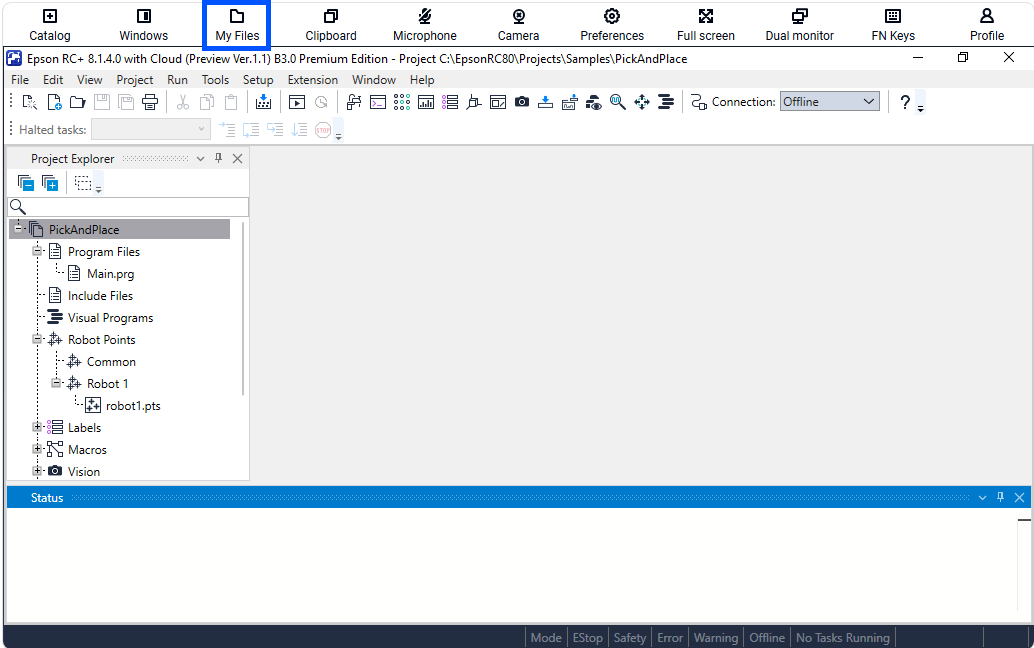Select Common under Robot Points
This screenshot has height=648, width=1034.
coord(111,361)
